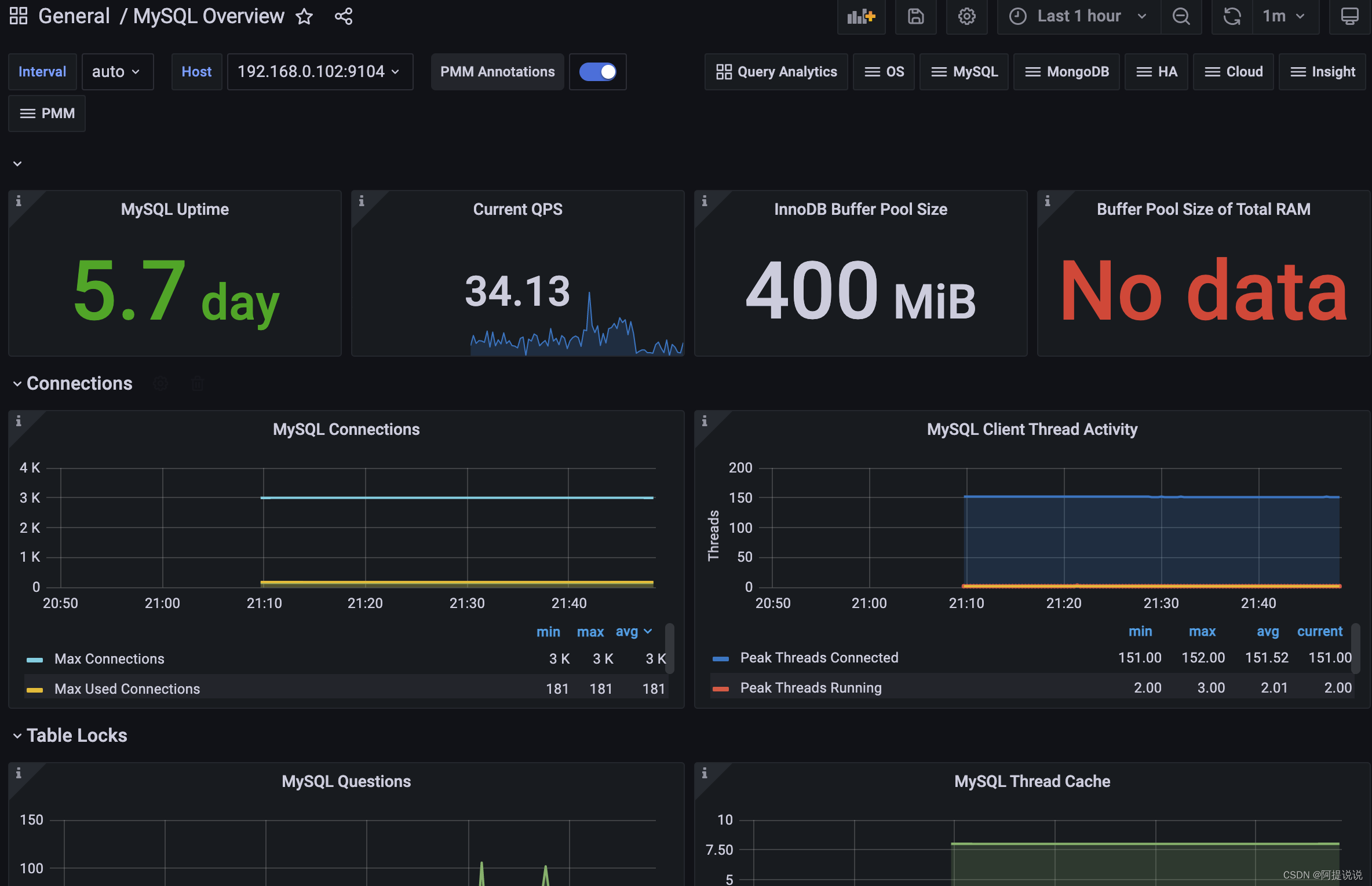This screenshot has width=1372, height=886.
Task: Show info for MySQL Thread Cache panel
Action: tap(705, 773)
